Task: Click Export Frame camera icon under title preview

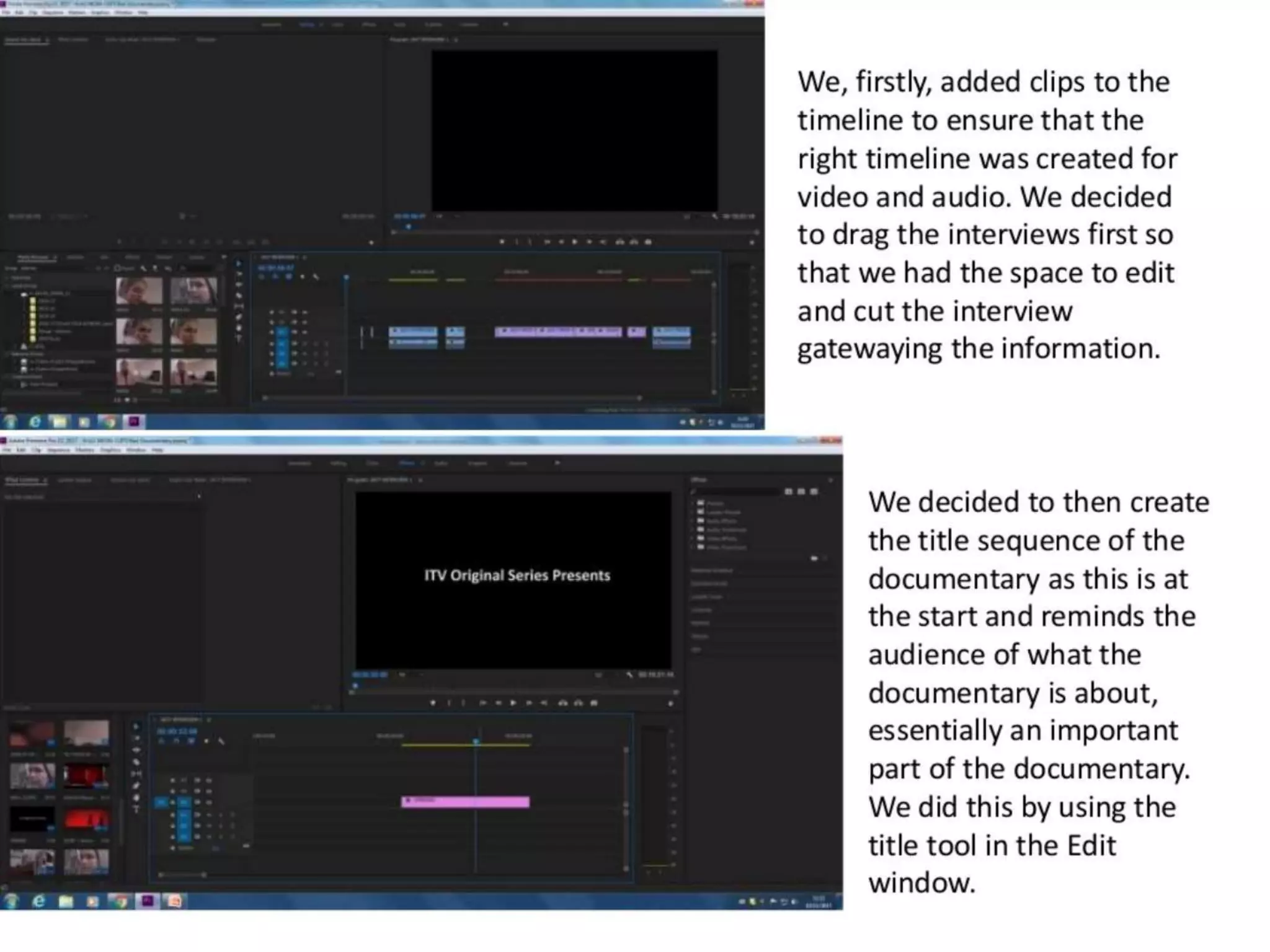Action: (x=594, y=703)
